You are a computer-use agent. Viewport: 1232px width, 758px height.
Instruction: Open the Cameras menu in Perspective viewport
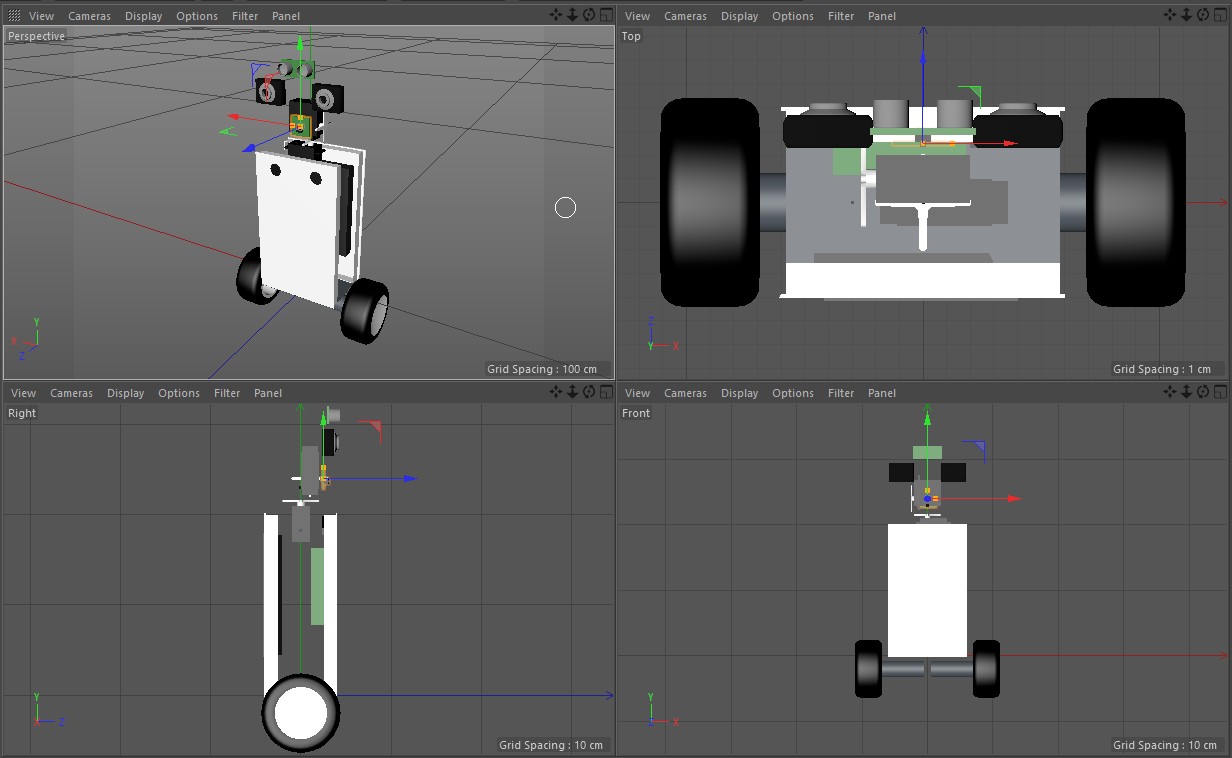(89, 16)
